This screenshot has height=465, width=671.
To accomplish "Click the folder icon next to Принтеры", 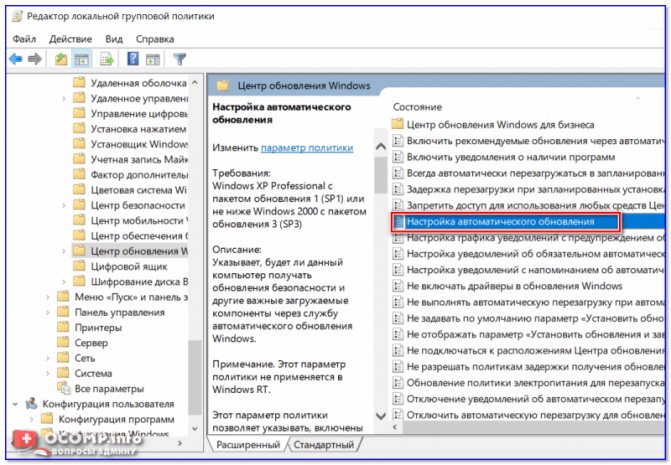I will (63, 327).
